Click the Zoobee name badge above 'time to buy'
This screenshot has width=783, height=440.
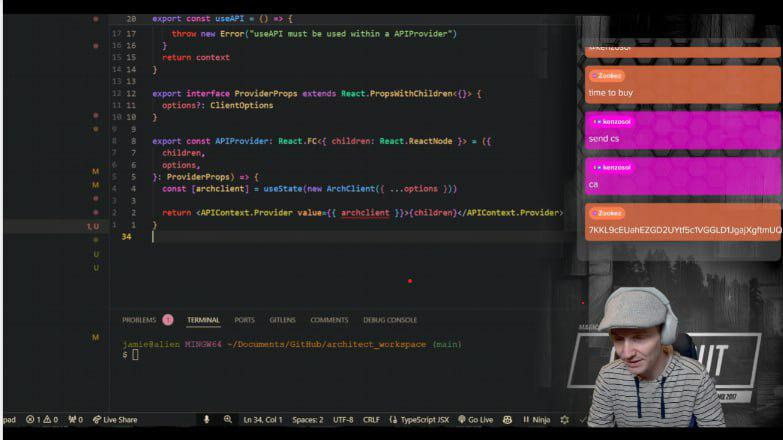pyautogui.click(x=606, y=76)
